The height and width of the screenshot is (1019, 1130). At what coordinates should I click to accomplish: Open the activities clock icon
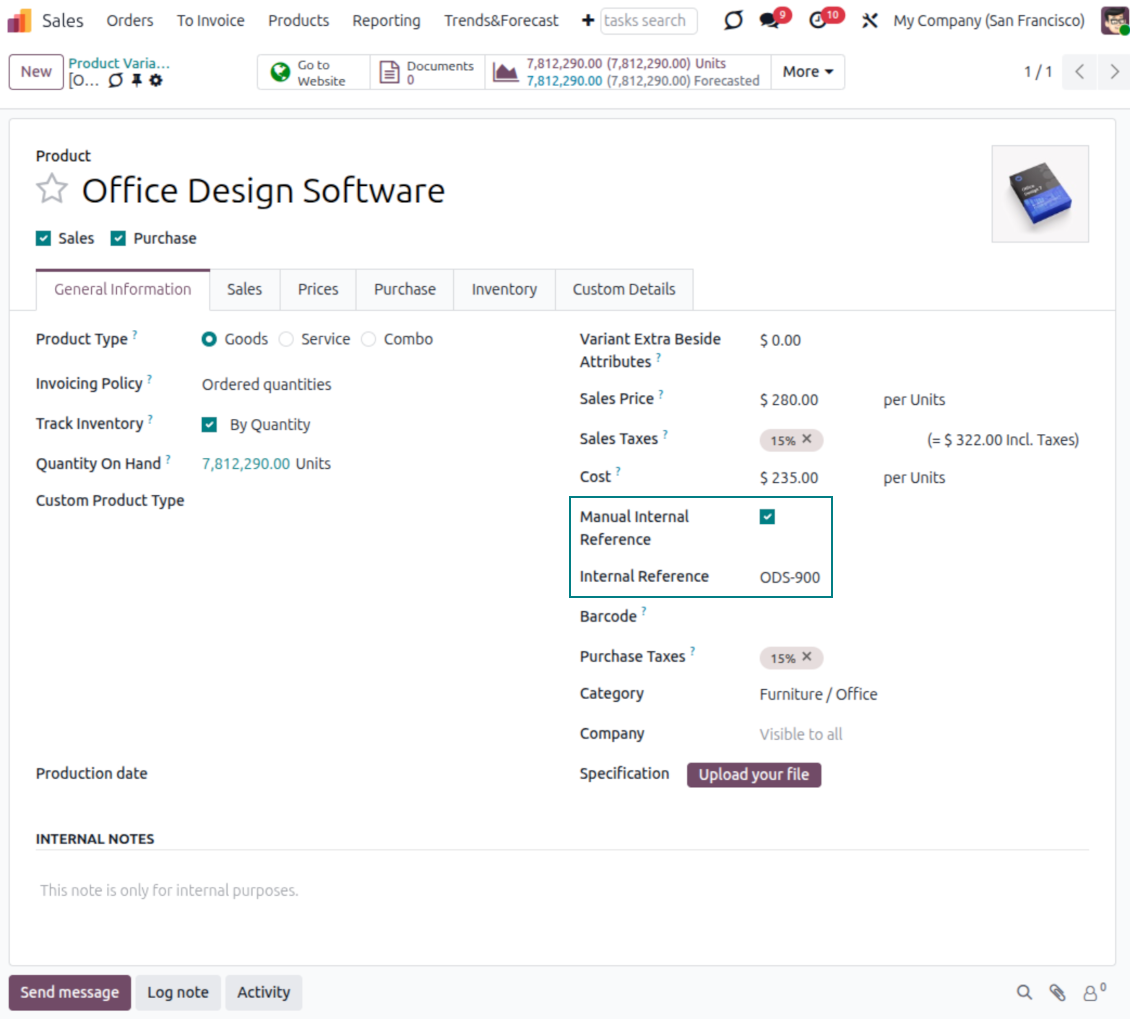[819, 21]
